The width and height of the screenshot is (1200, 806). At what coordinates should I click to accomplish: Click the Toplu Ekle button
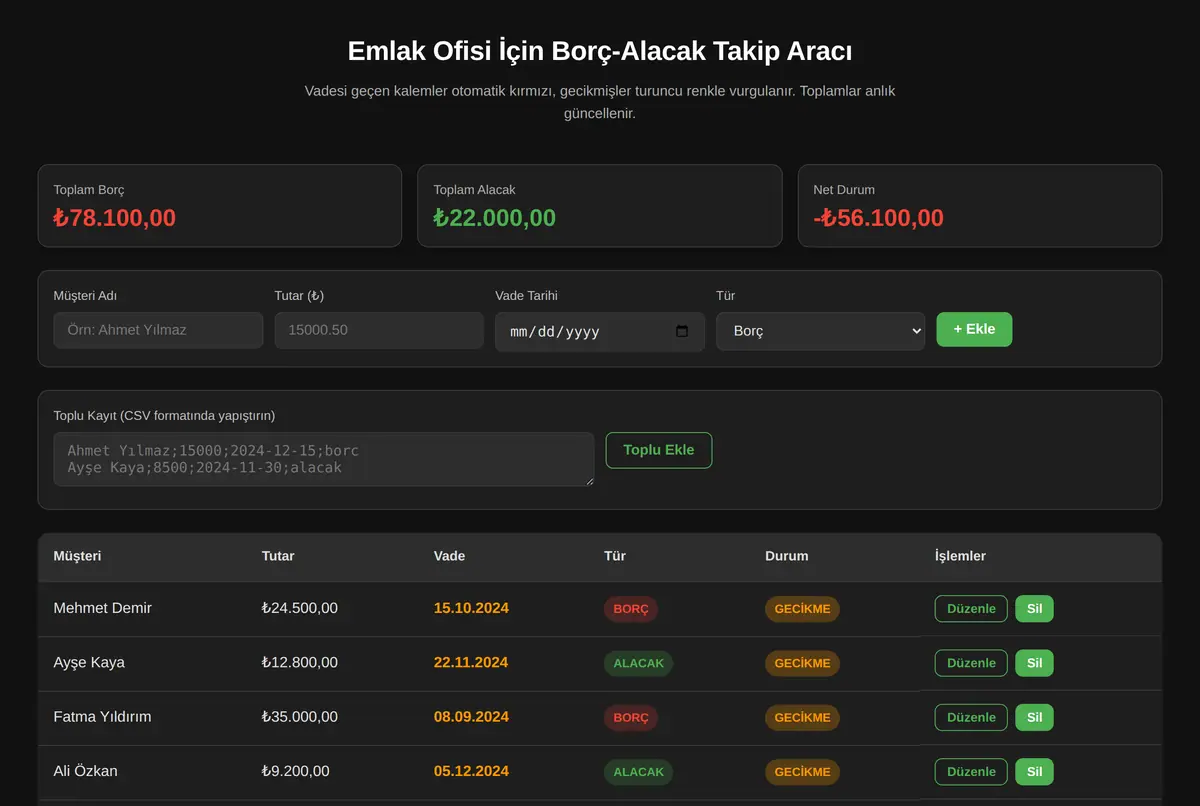coord(658,450)
